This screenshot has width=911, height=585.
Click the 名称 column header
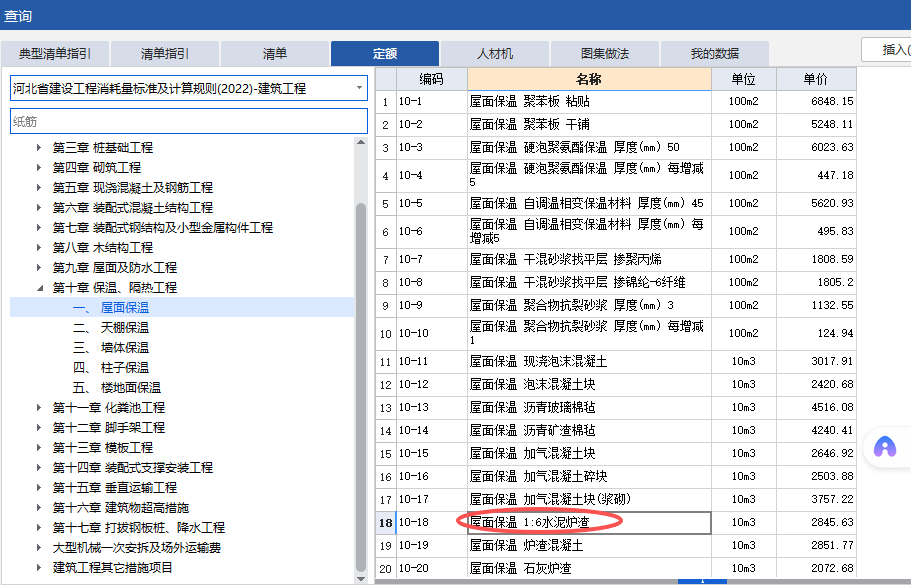tap(589, 79)
